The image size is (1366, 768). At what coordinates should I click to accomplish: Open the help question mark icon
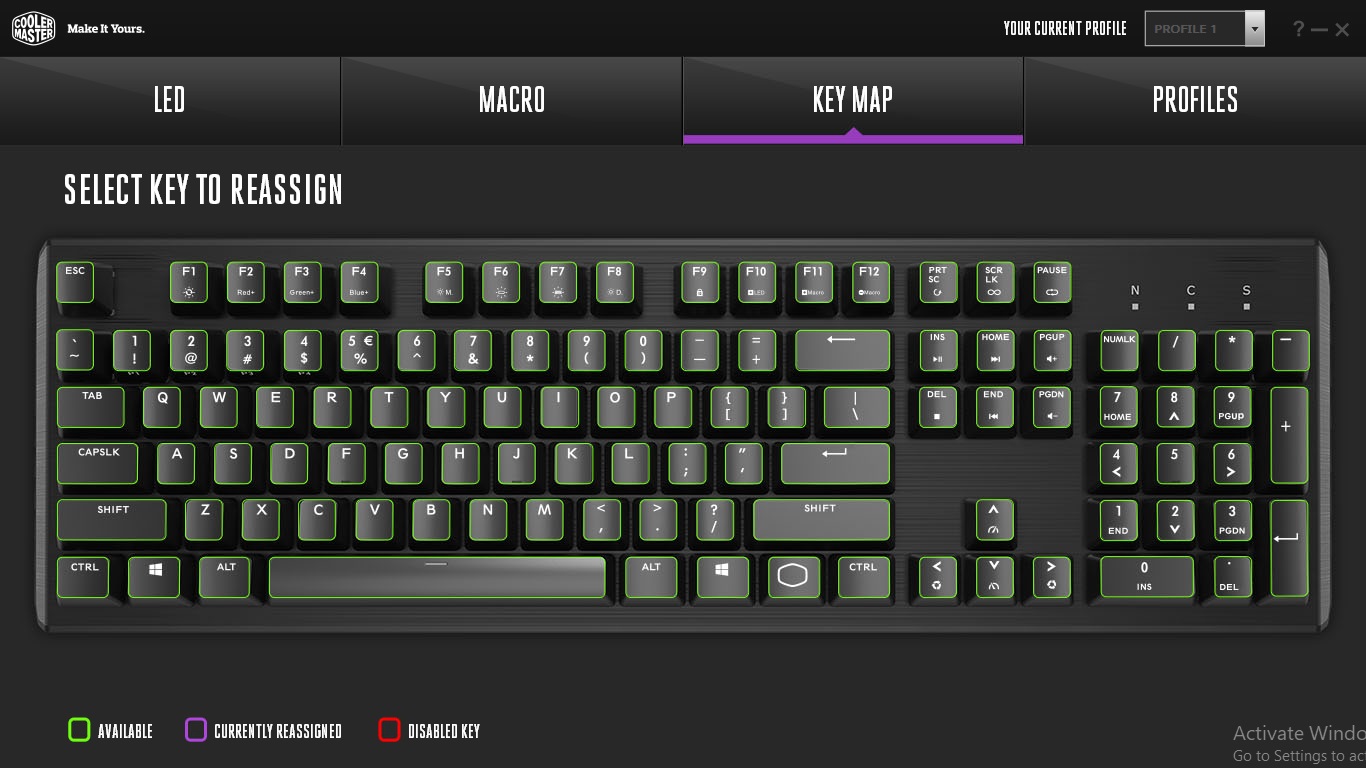coord(1298,29)
